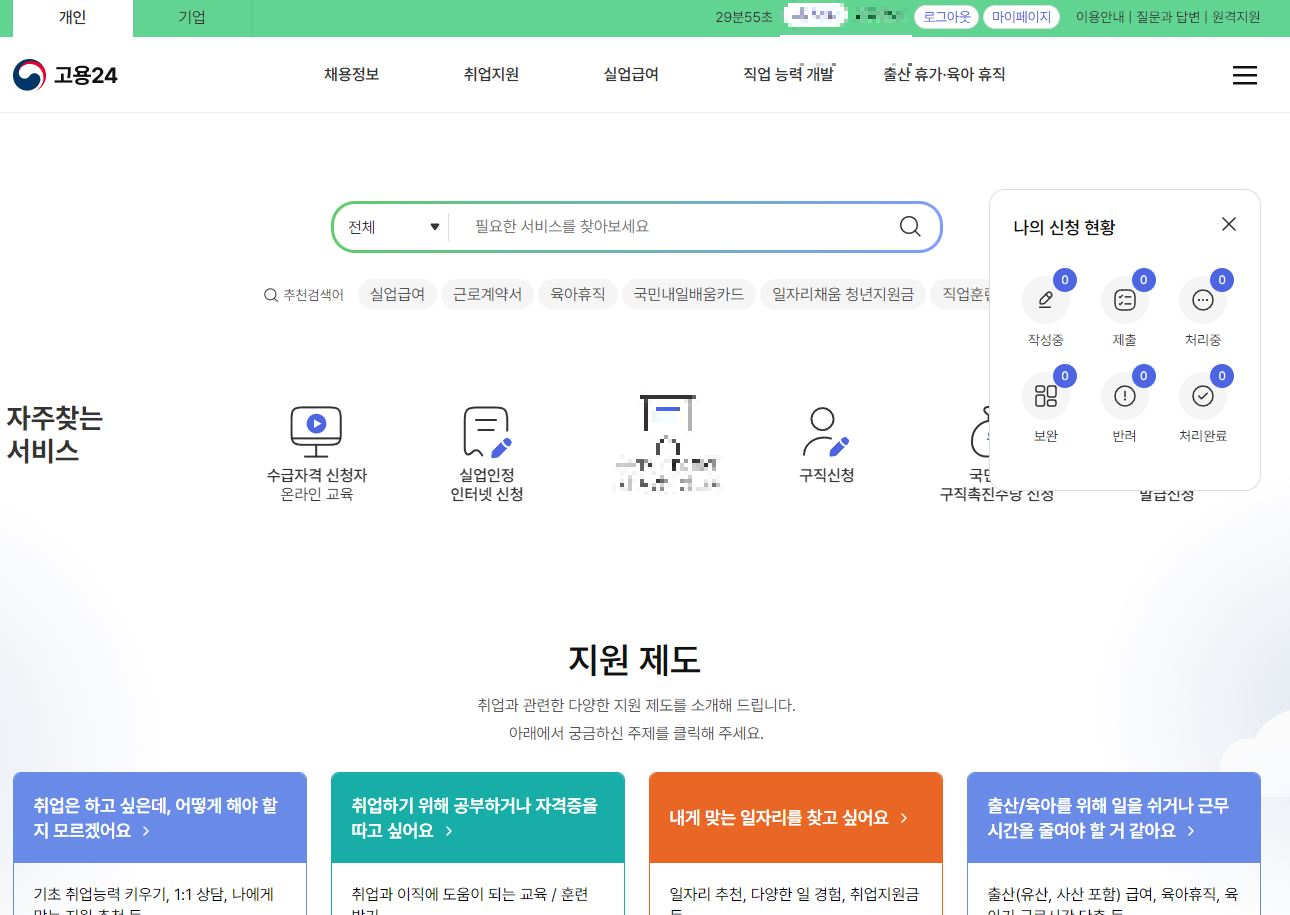Open the 작성중 status icon
The image size is (1290, 915).
(1045, 300)
